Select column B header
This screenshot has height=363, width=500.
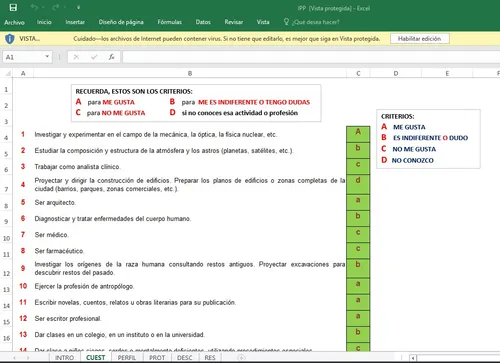coord(190,73)
